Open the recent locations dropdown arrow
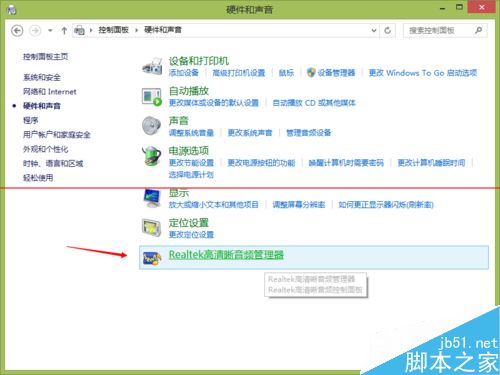This screenshot has height=375, width=500. click(50, 31)
